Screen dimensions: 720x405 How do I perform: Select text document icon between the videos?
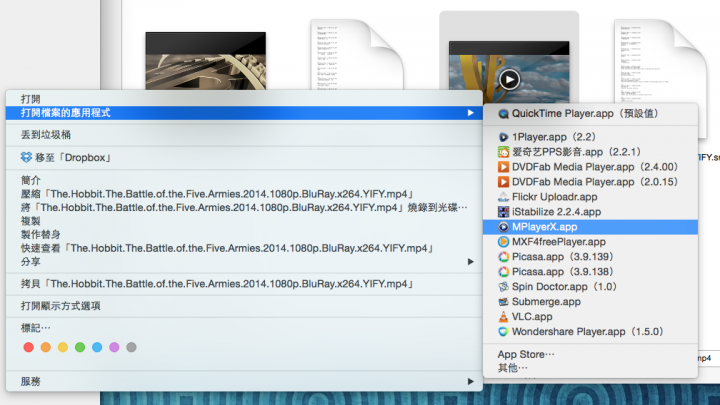coord(357,54)
